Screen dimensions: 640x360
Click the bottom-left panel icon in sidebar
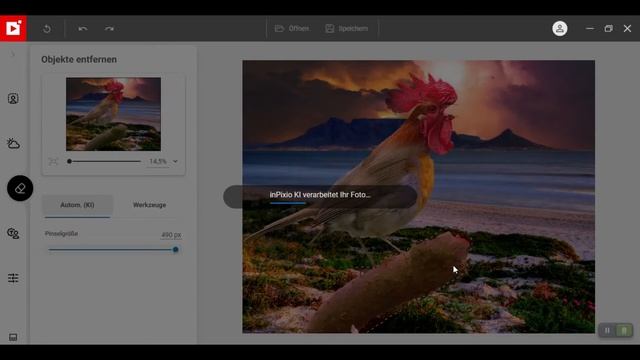[x=13, y=337]
